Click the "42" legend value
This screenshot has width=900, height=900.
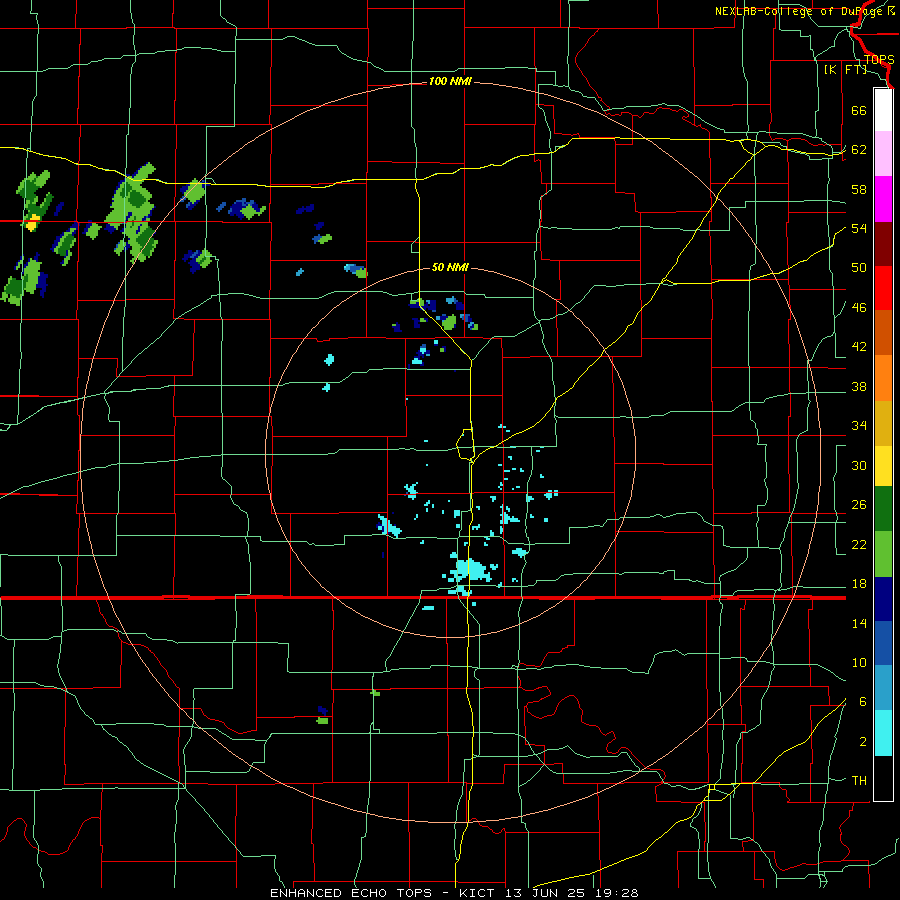click(x=859, y=347)
